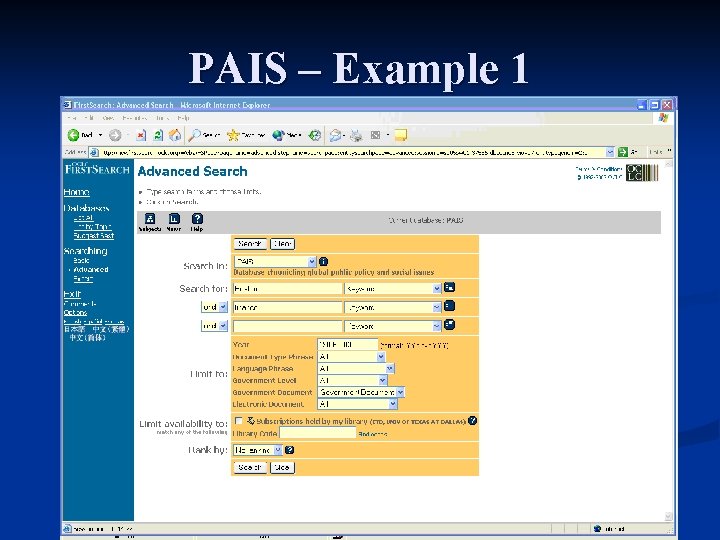Click the top Search button
720x540 pixels.
click(x=250, y=244)
